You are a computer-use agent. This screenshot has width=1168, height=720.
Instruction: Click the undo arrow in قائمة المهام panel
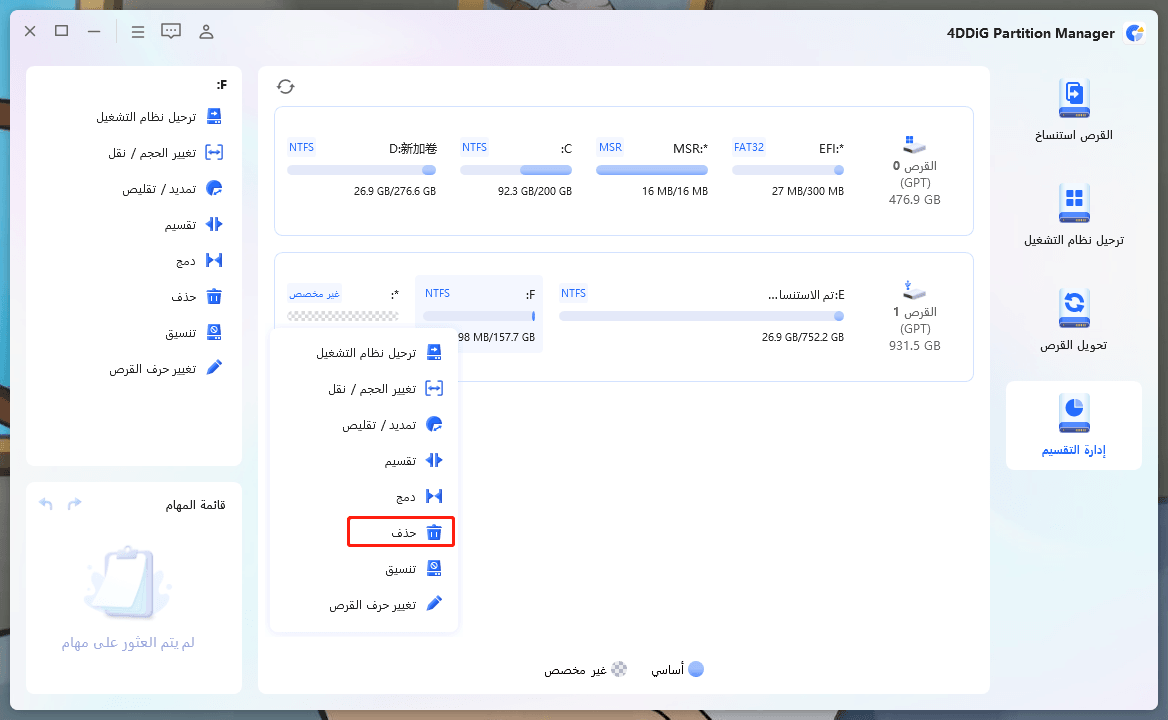point(45,504)
